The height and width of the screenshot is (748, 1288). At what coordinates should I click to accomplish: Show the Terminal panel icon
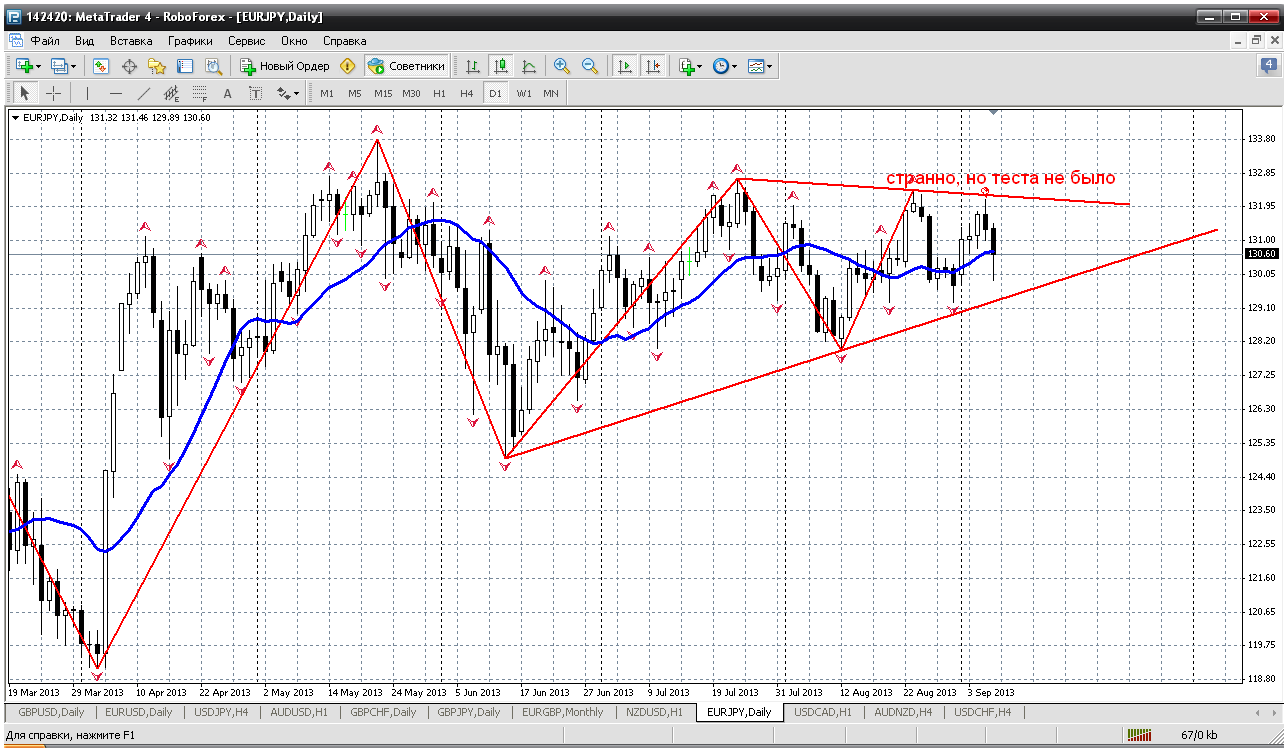[x=185, y=66]
